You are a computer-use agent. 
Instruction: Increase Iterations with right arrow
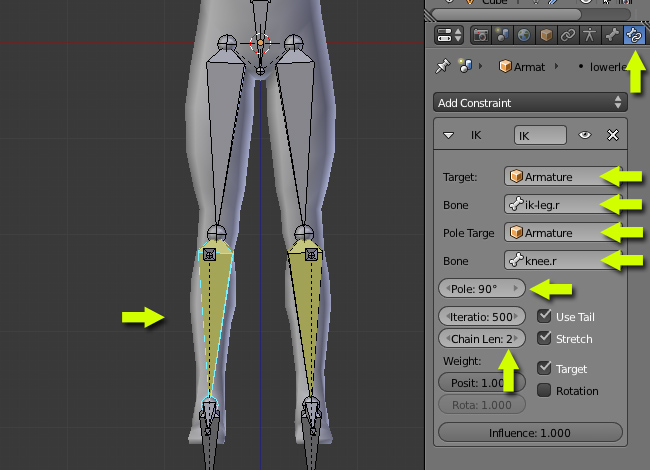tap(516, 317)
